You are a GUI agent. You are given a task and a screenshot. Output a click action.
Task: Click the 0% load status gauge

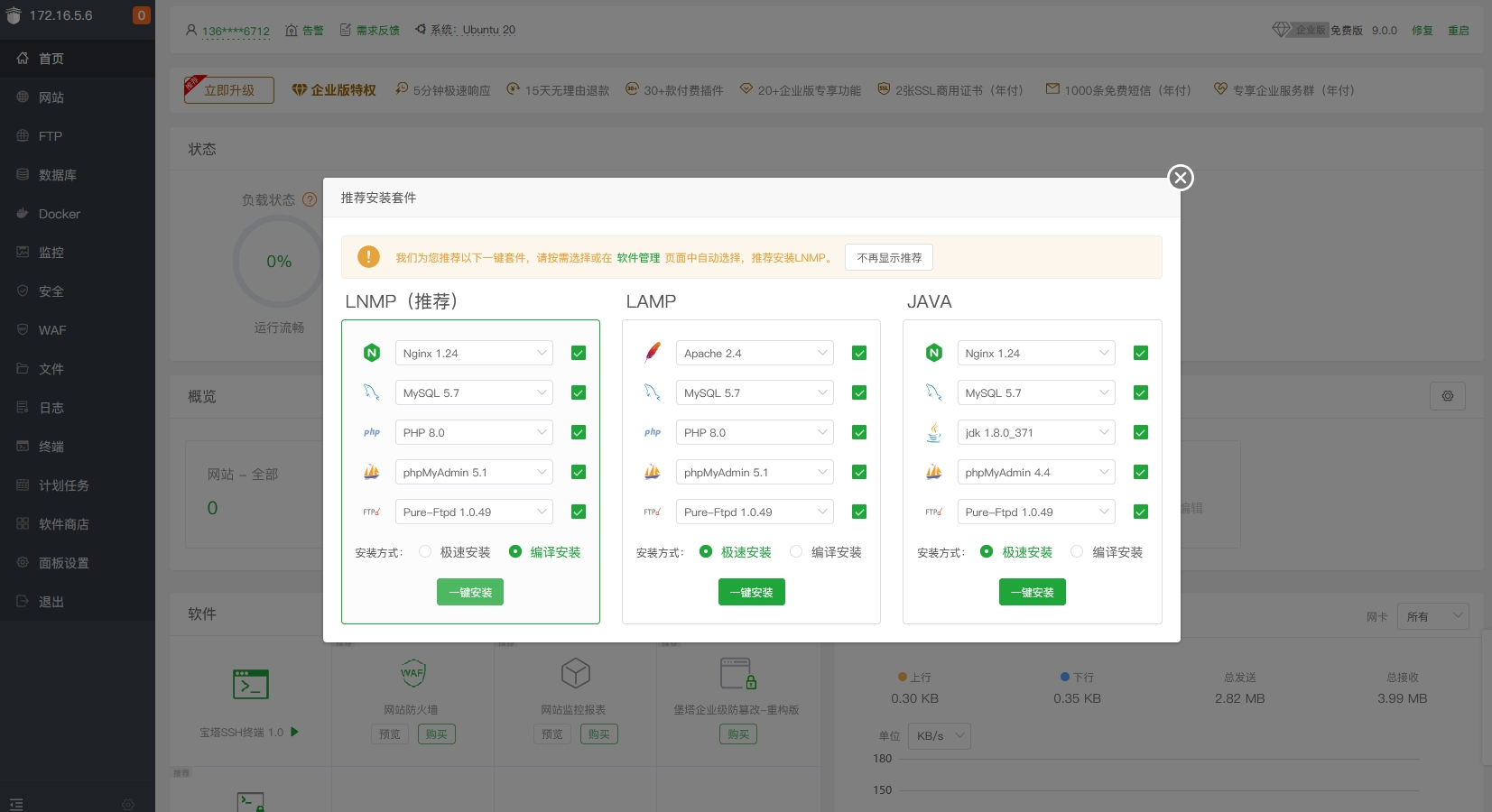coord(279,262)
